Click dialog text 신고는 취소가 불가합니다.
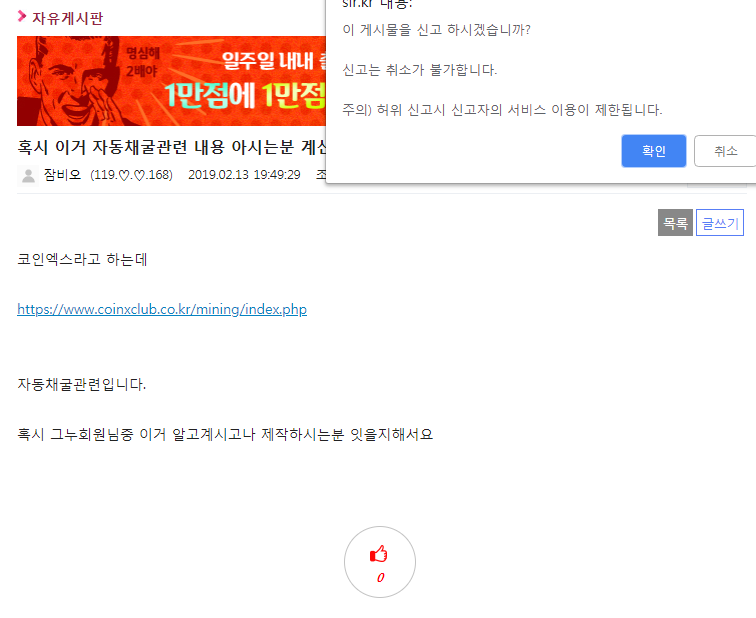Image resolution: width=756 pixels, height=618 pixels. [x=419, y=70]
